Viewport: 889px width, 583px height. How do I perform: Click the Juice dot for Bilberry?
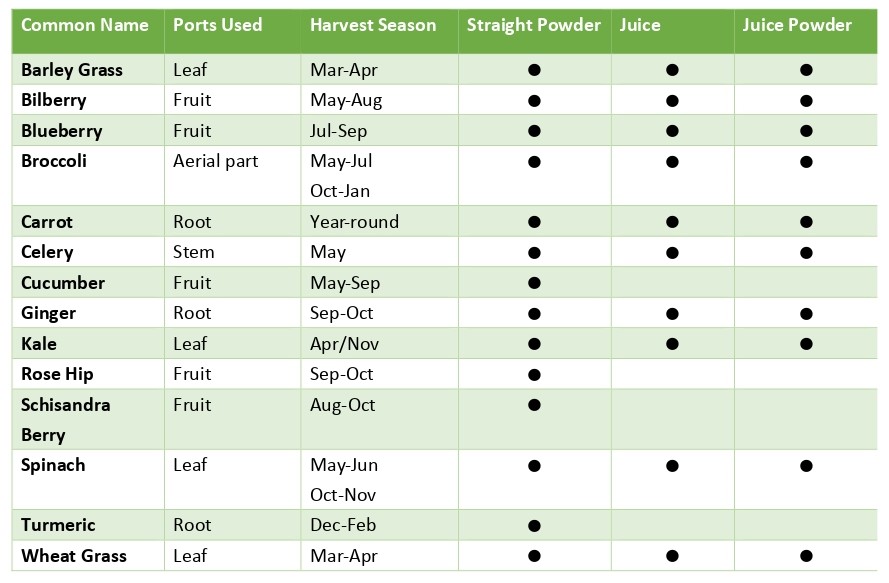point(672,101)
